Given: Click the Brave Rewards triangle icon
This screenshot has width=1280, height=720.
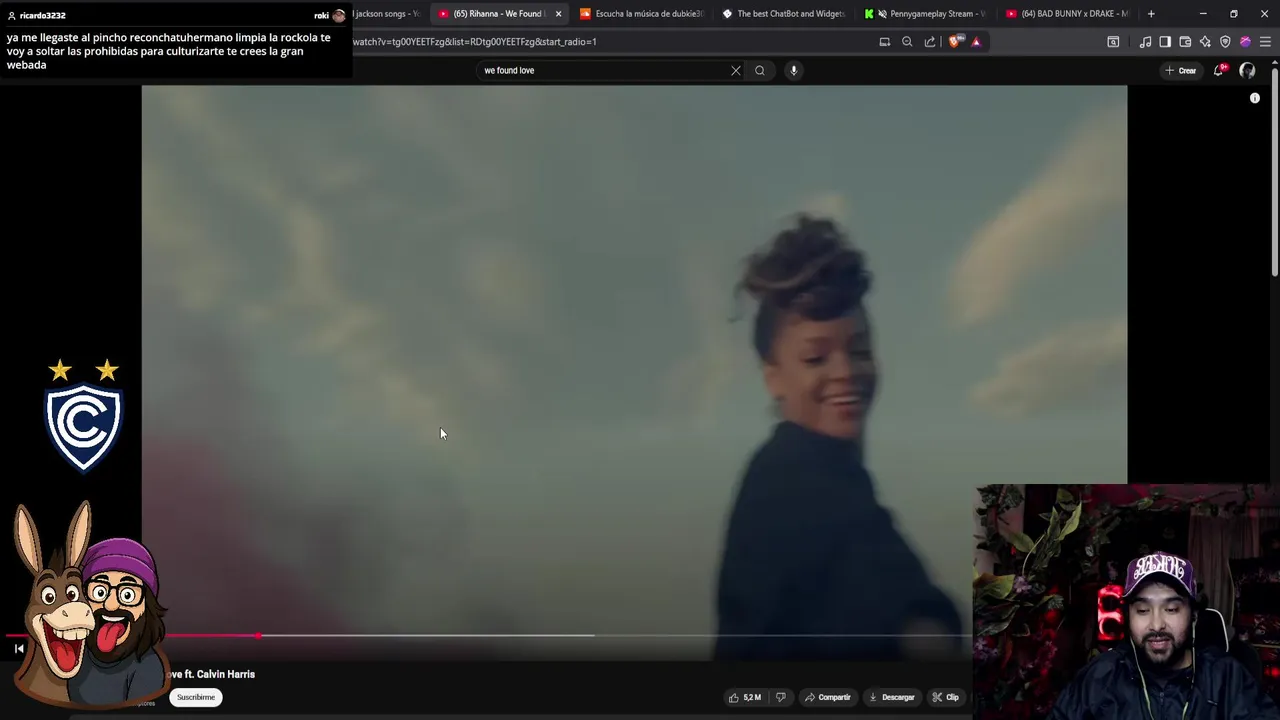Looking at the screenshot, I should (976, 42).
